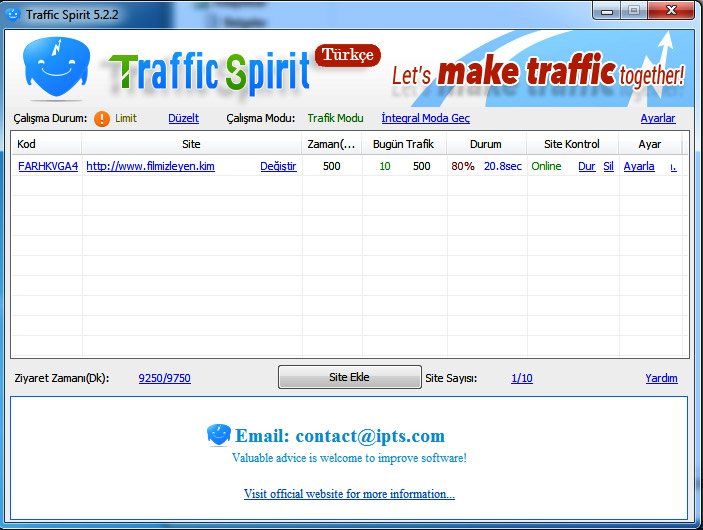The image size is (703, 530).
Task: Click the Türkçe language badge
Action: [x=348, y=55]
